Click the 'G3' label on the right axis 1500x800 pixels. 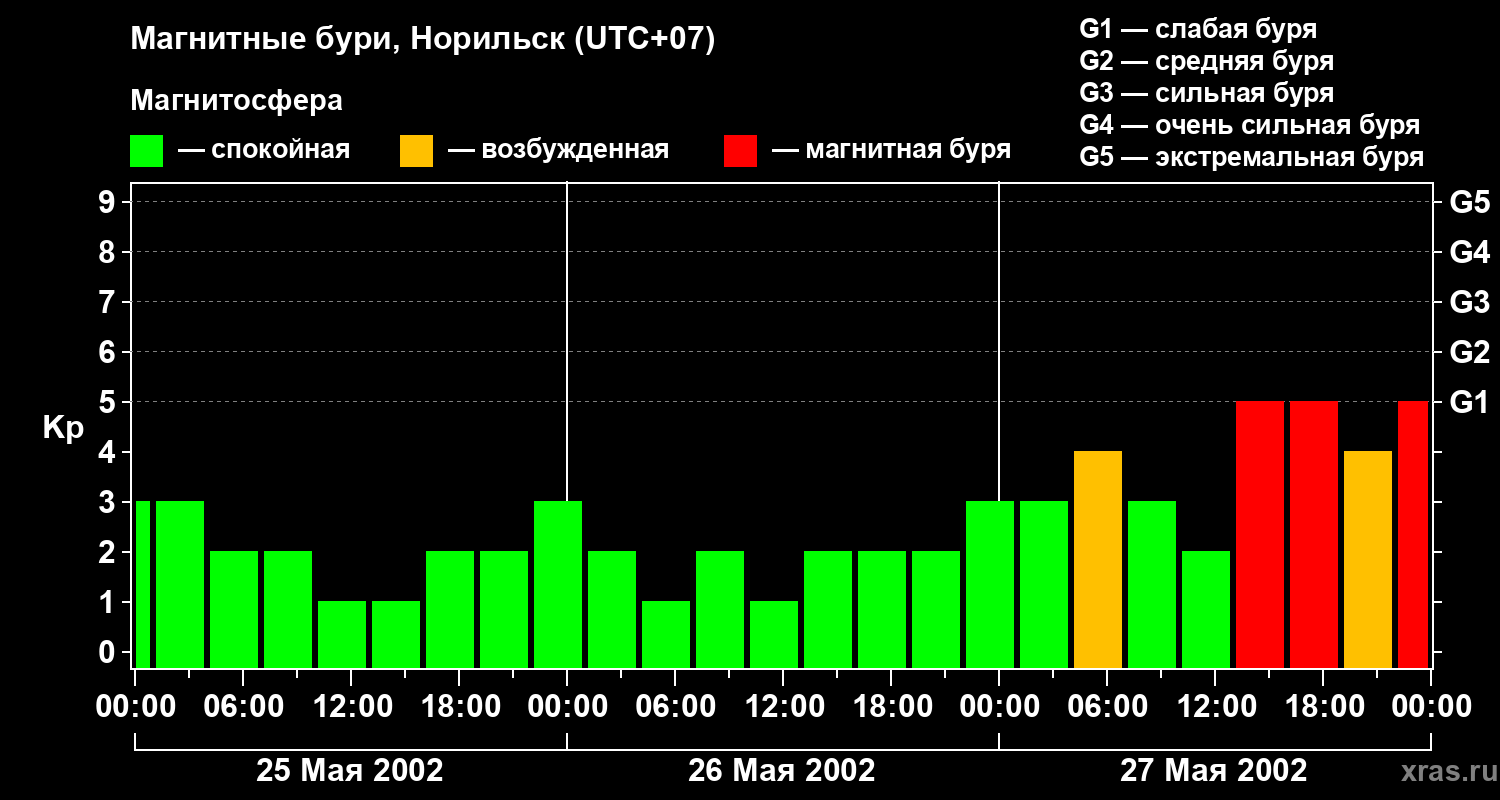[1469, 302]
